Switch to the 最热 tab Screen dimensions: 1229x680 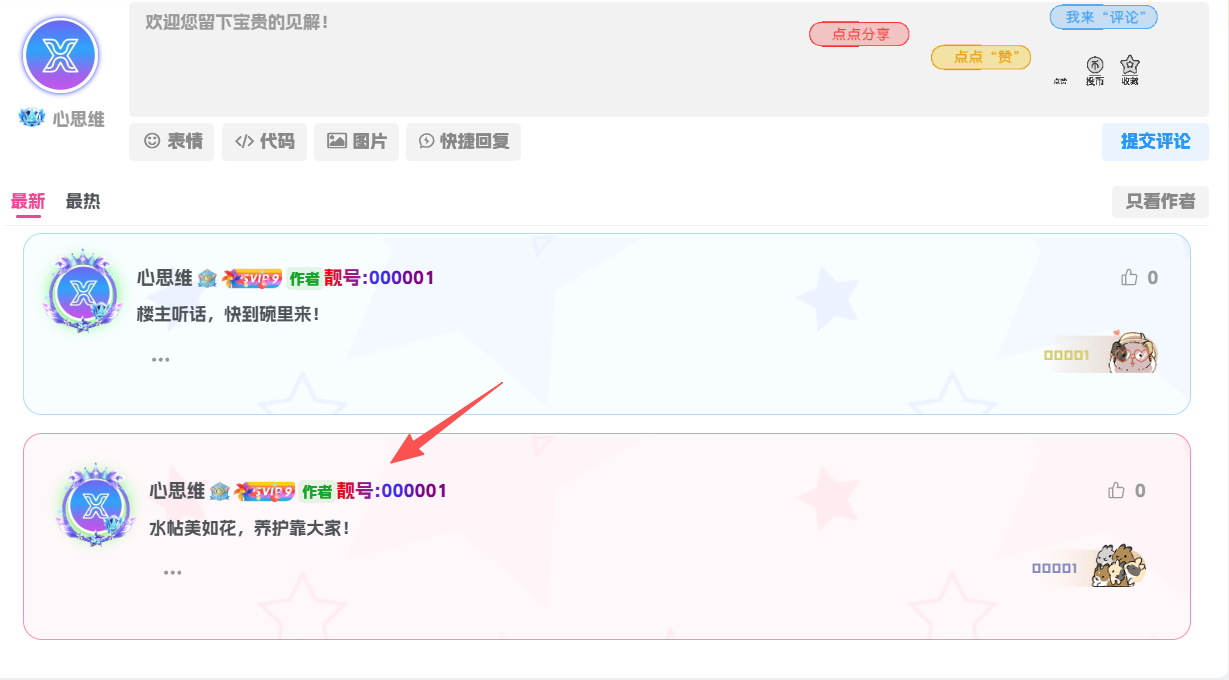[83, 201]
